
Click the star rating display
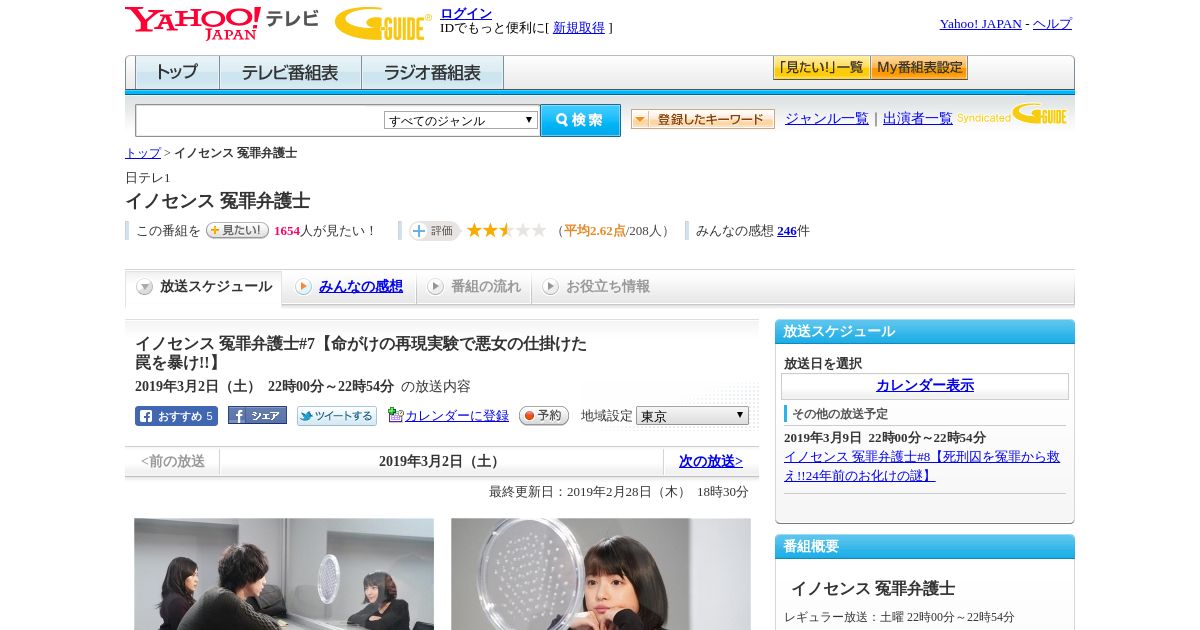[x=506, y=231]
